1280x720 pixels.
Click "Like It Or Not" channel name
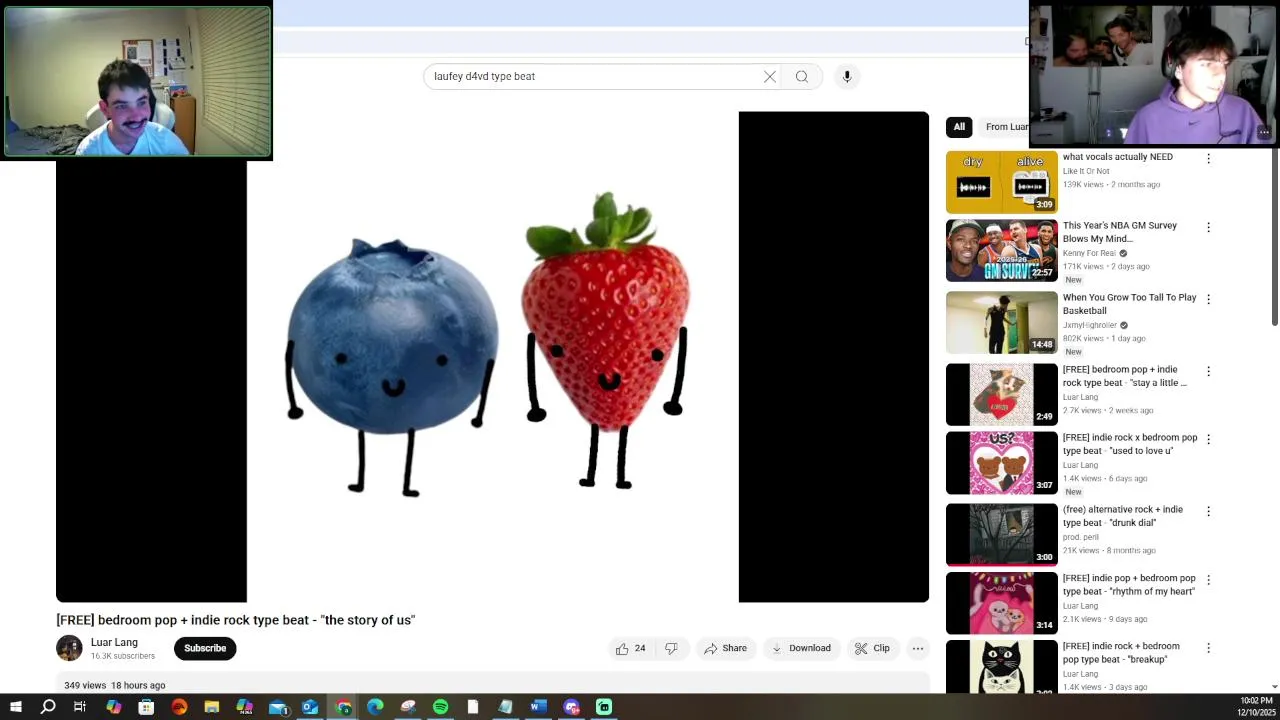pos(1086,171)
